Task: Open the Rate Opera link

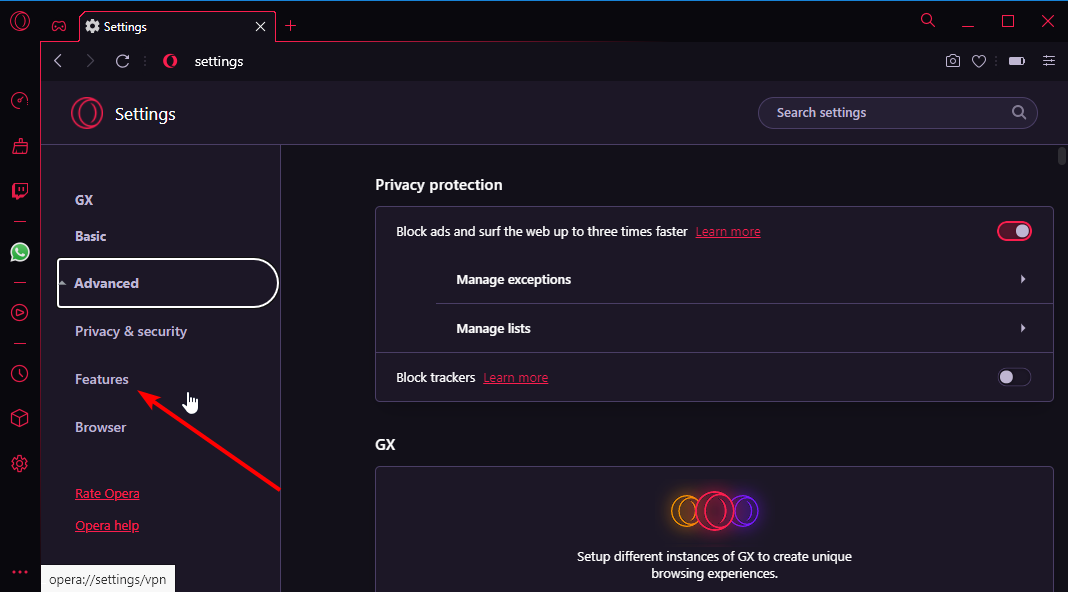Action: pyautogui.click(x=107, y=493)
